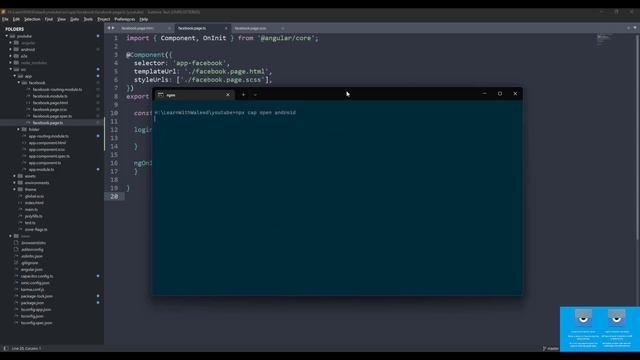Open facebook.page.scss in sidebar
640x360 pixels.
click(x=50, y=109)
